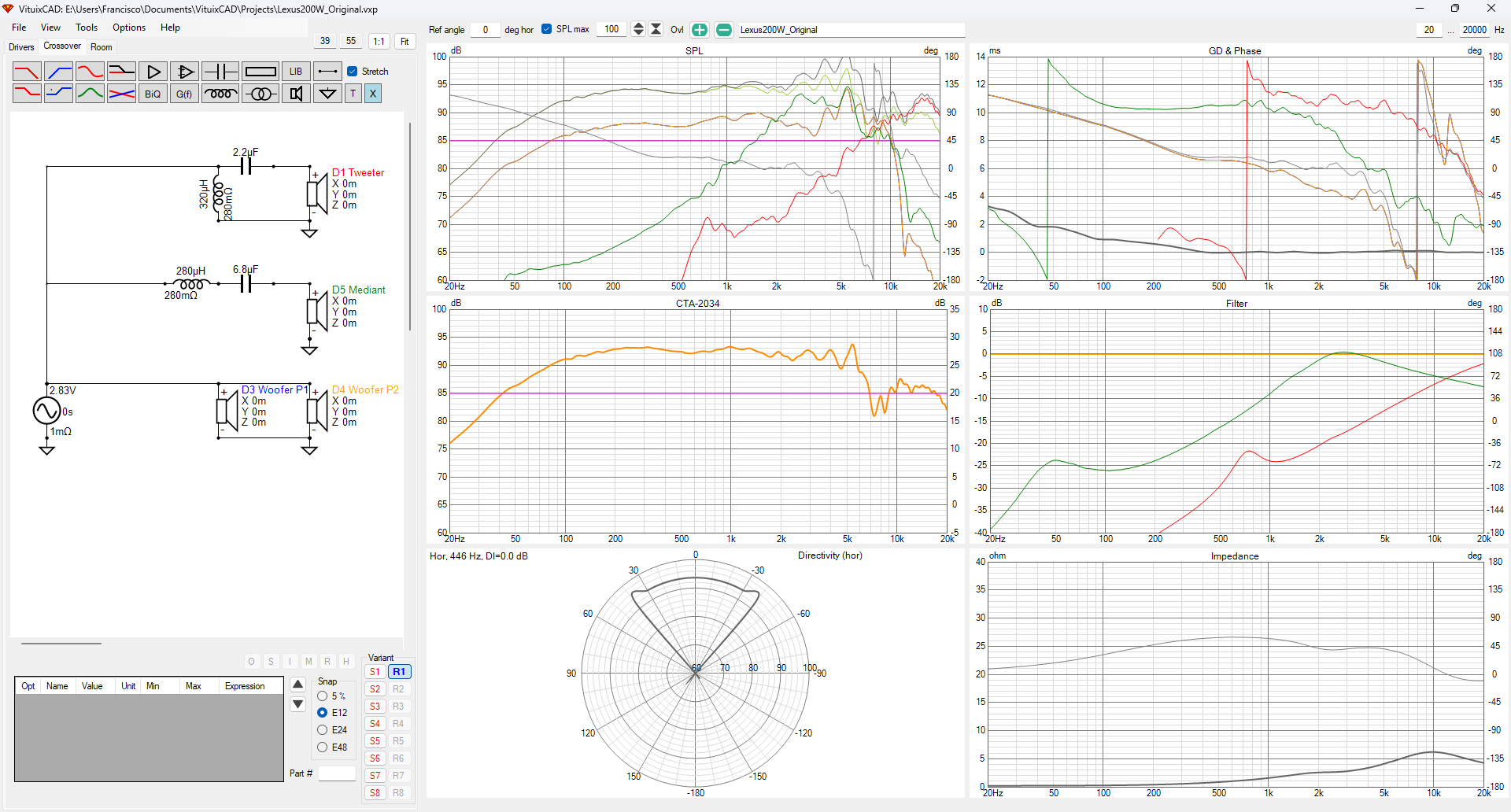Click the SPL scale hourglass-shaped icon

click(656, 29)
